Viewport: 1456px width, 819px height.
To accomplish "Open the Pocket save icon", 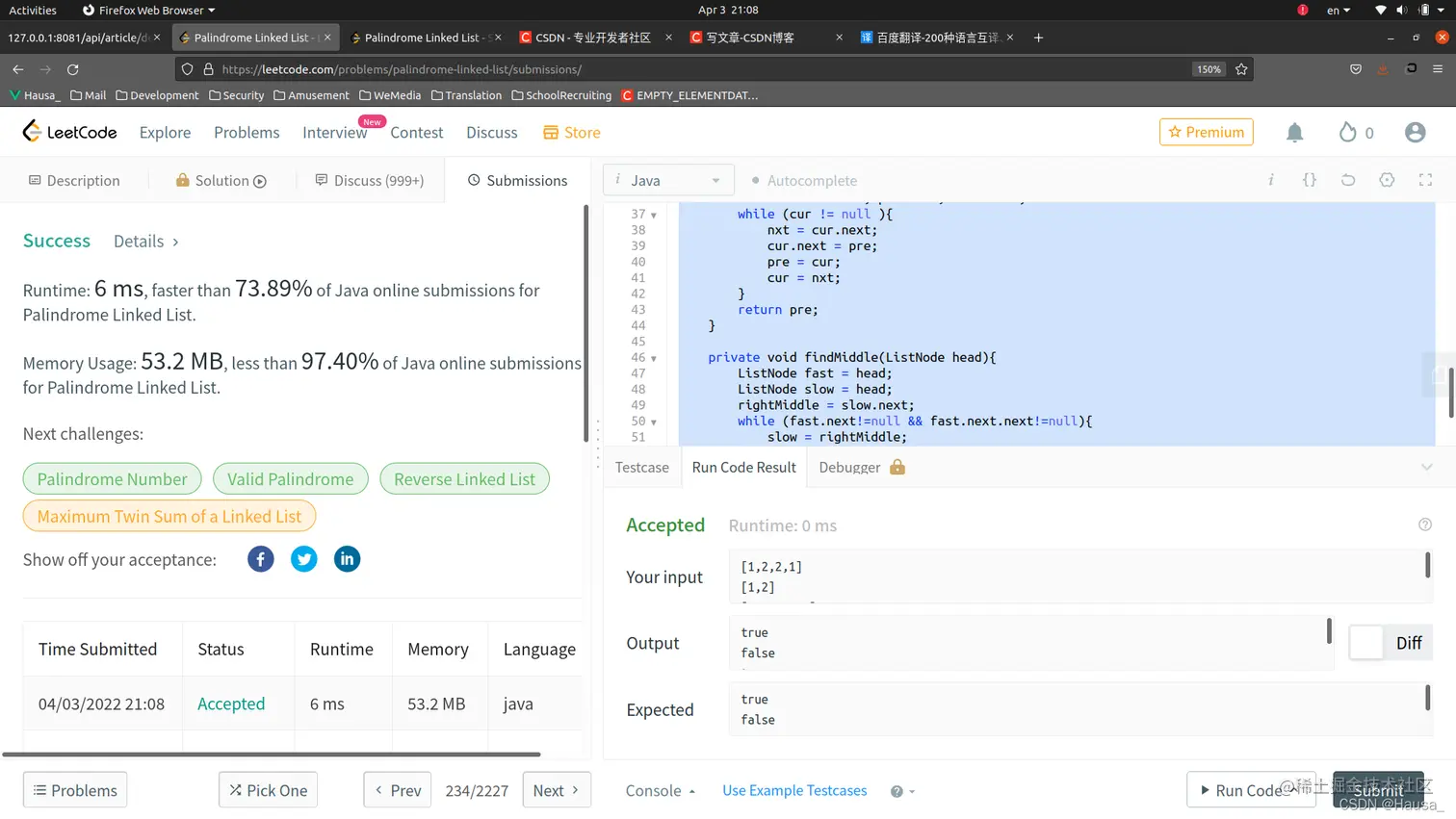I will pyautogui.click(x=1356, y=69).
